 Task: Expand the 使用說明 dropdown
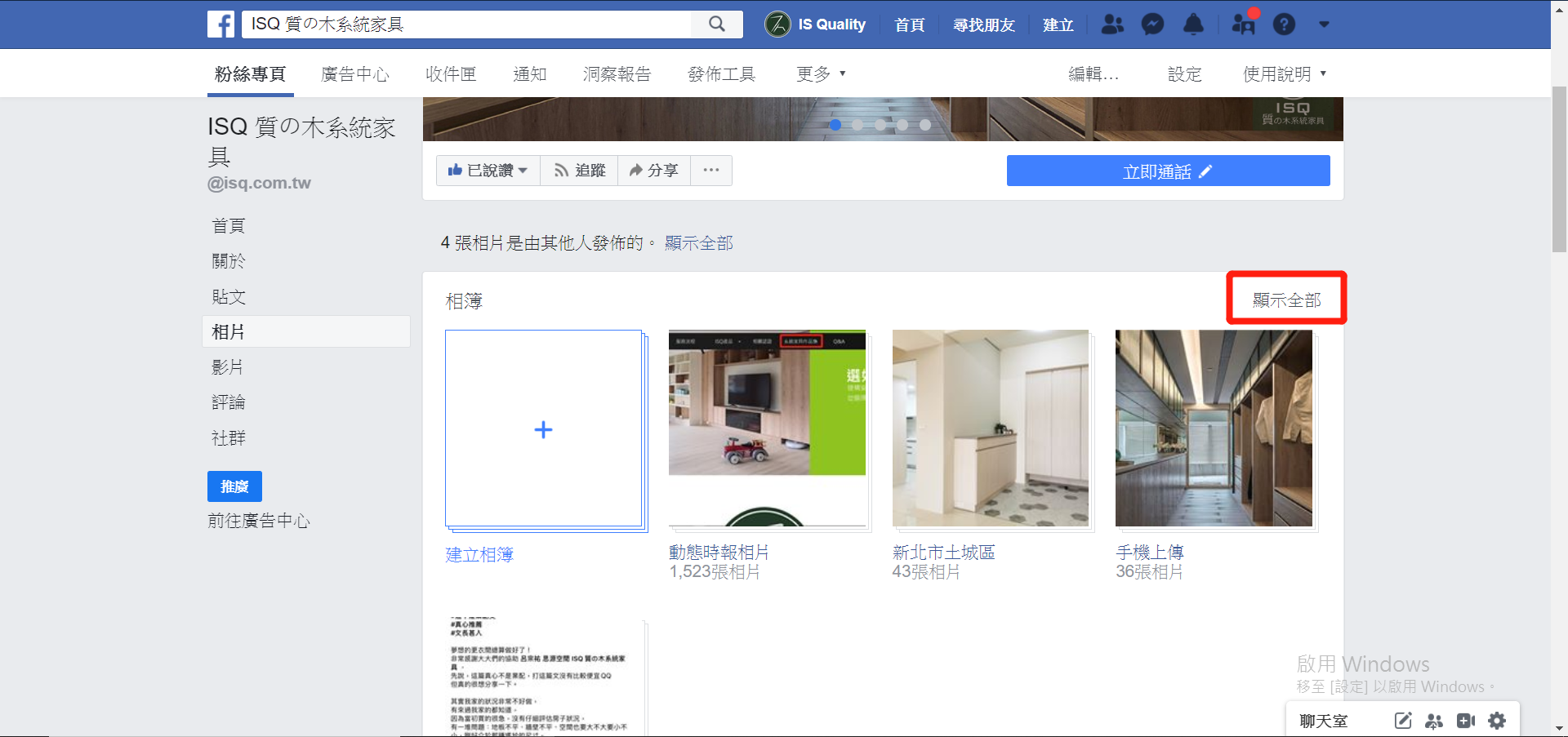click(1284, 74)
